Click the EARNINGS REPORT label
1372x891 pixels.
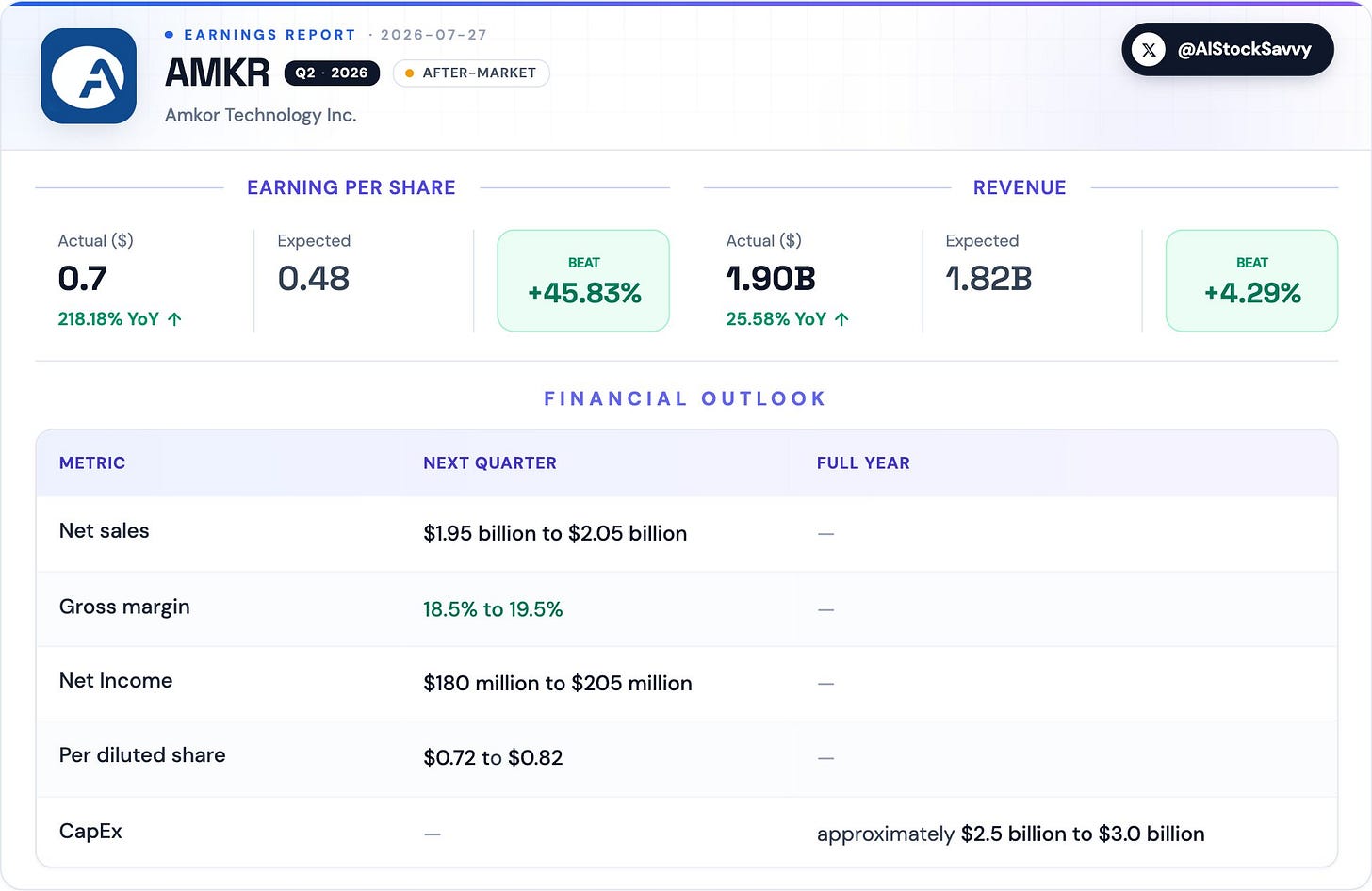pos(269,35)
